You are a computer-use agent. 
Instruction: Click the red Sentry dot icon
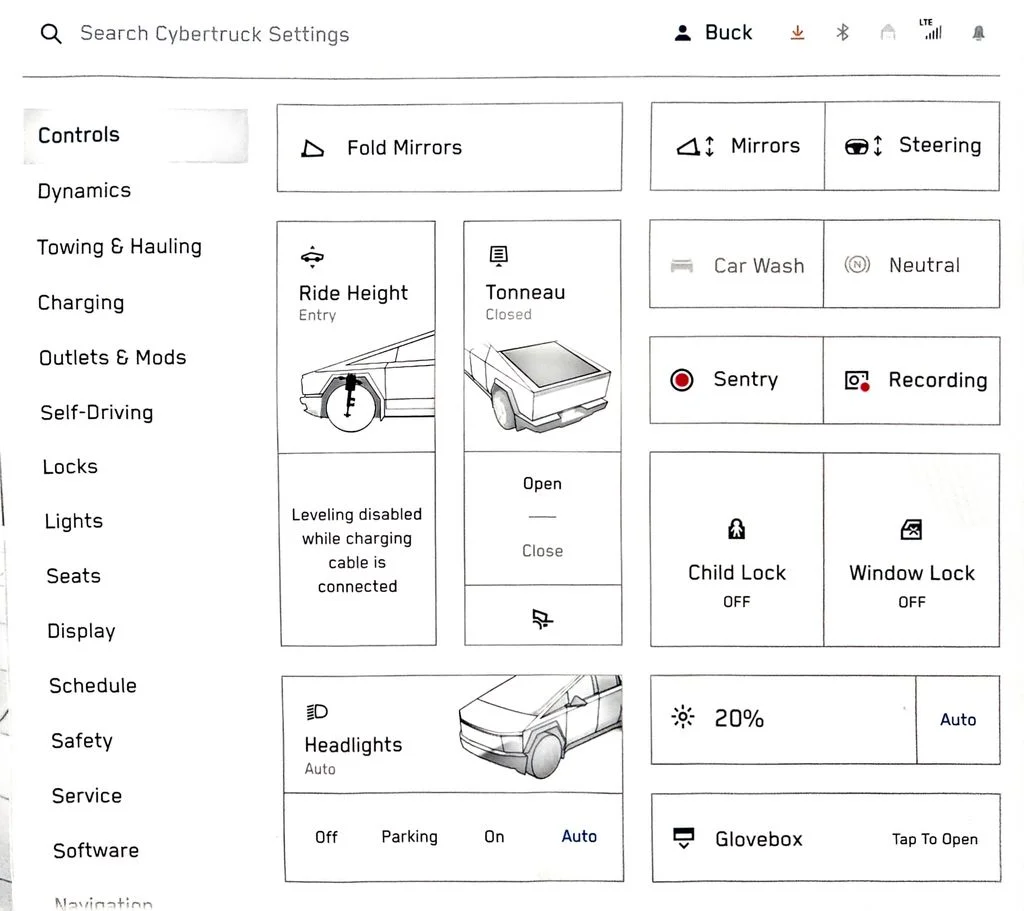tap(681, 379)
